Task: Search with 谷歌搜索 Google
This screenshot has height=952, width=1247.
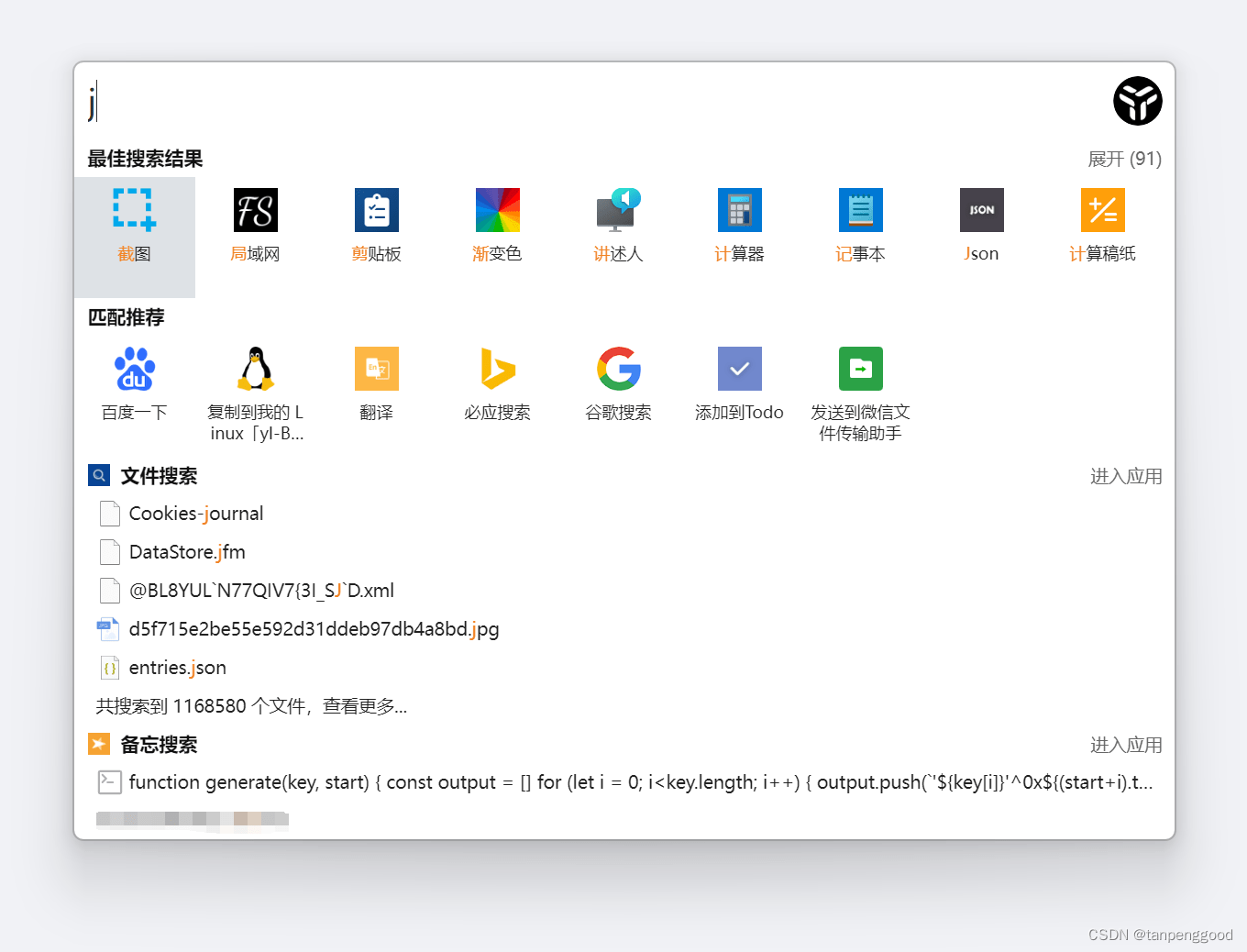Action: click(x=618, y=383)
